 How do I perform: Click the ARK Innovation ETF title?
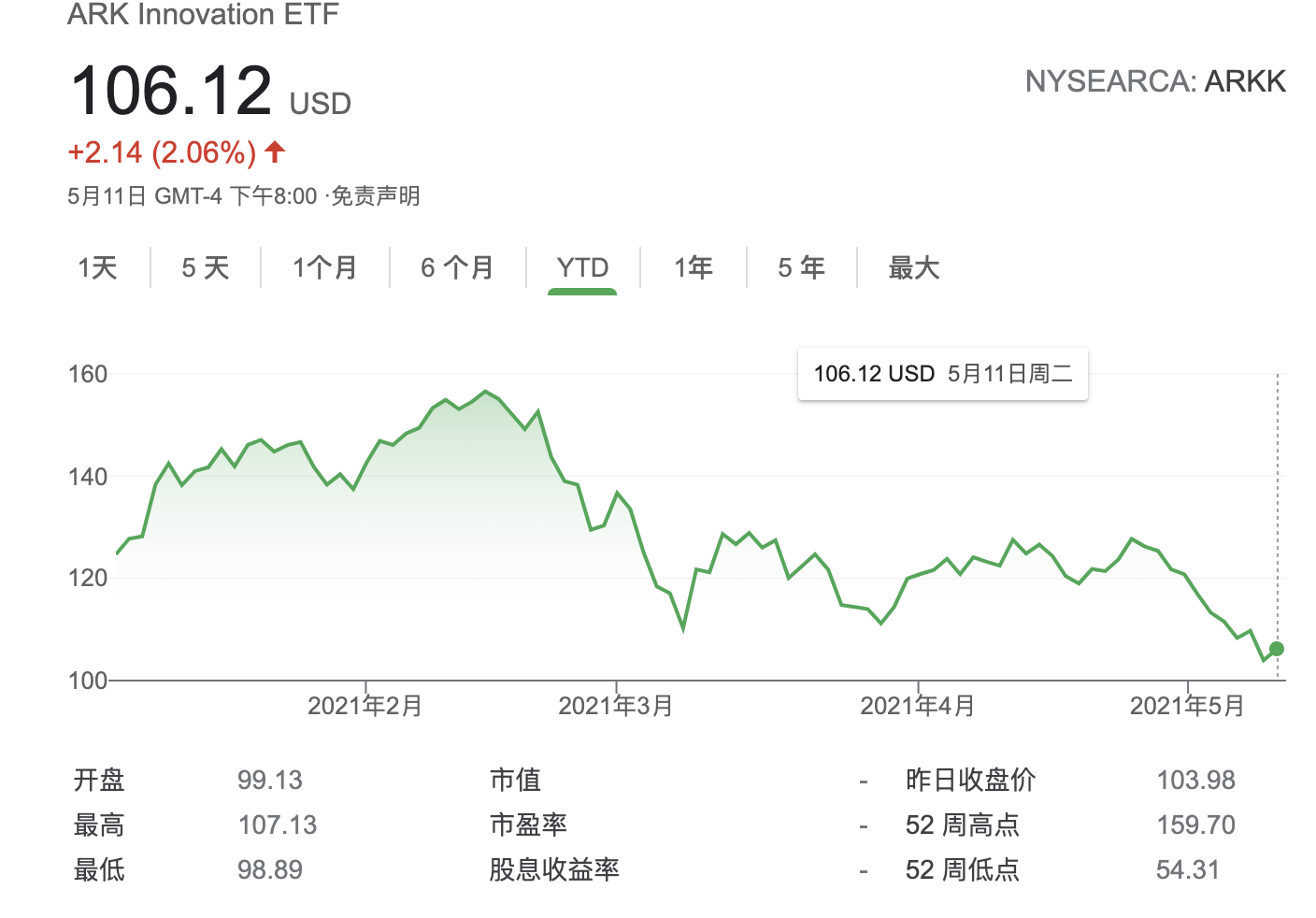pos(203,15)
